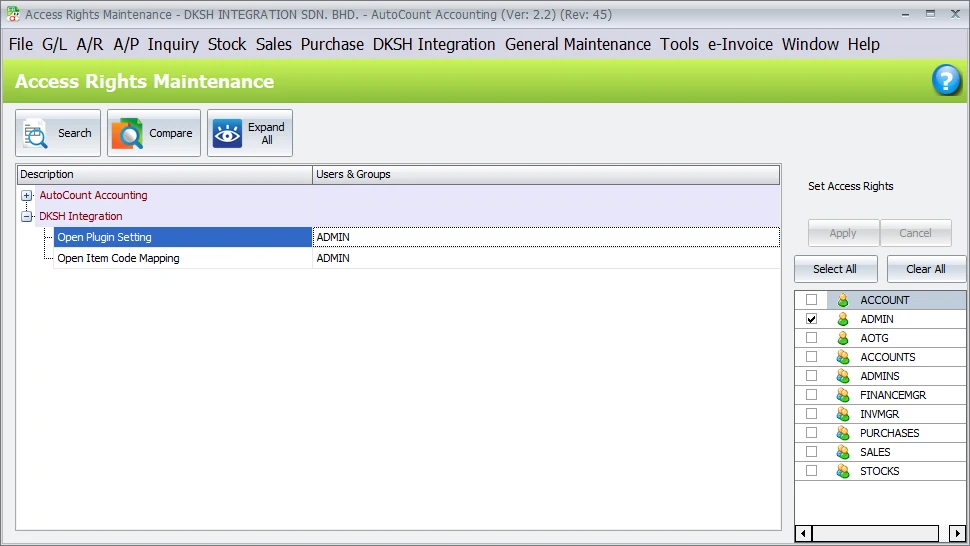
Task: Click the ADMINS group icon
Action: (x=843, y=376)
